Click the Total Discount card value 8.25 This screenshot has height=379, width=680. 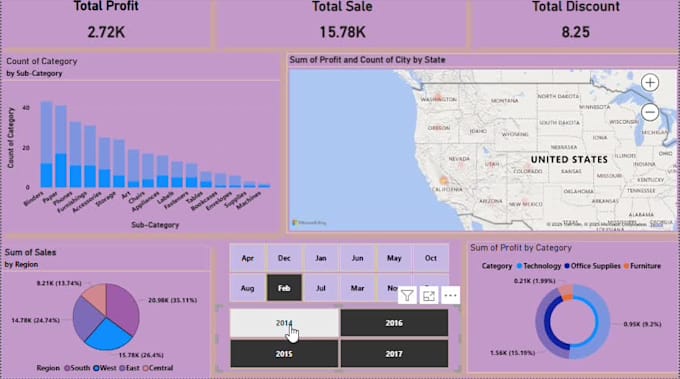pyautogui.click(x=575, y=32)
